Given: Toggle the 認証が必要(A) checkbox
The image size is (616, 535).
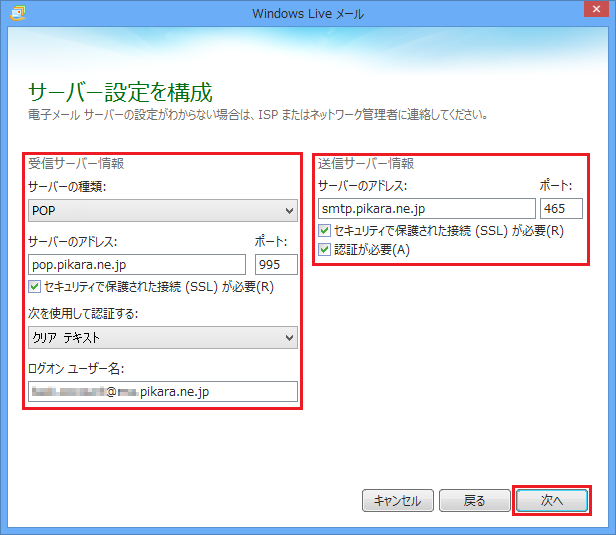Looking at the screenshot, I should point(324,249).
